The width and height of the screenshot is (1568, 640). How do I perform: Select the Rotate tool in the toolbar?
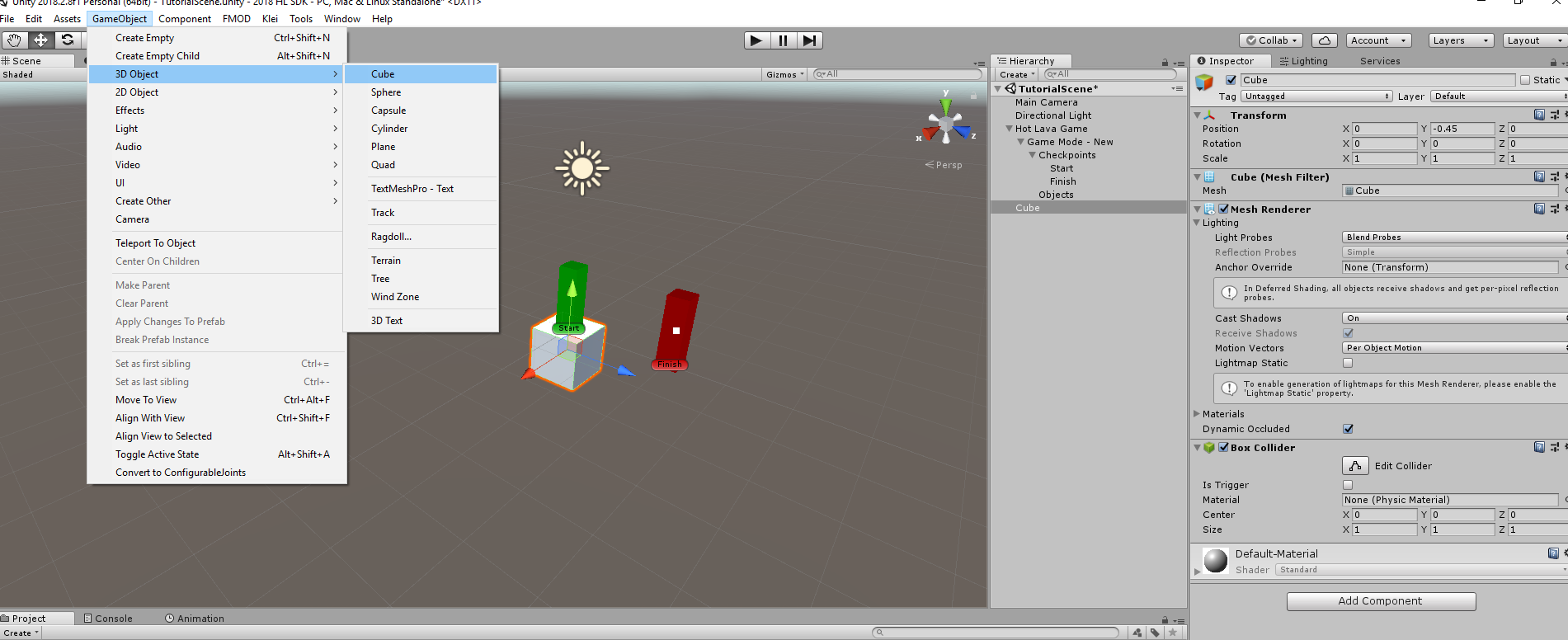68,40
